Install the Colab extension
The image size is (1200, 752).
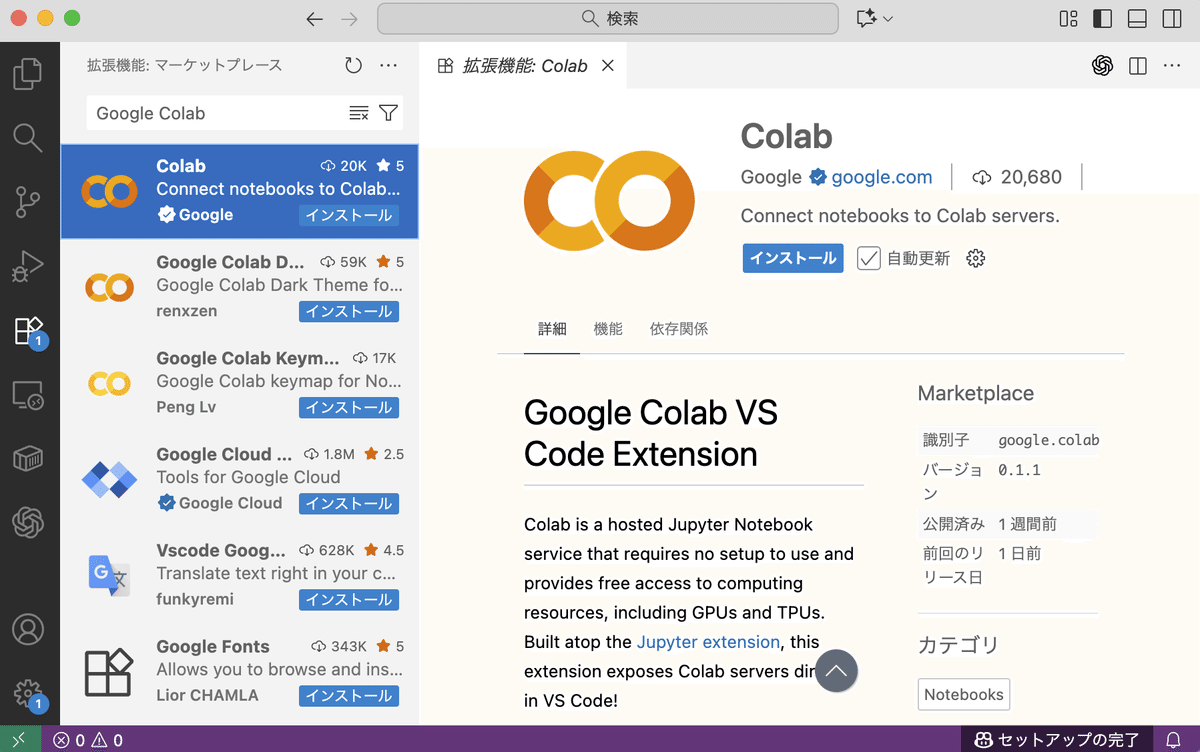[792, 257]
